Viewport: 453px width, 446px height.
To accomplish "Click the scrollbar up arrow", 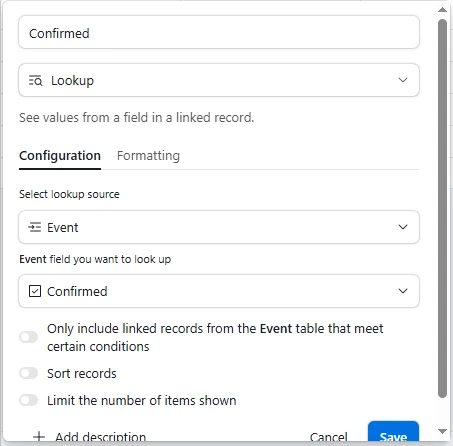I will 442,10.
